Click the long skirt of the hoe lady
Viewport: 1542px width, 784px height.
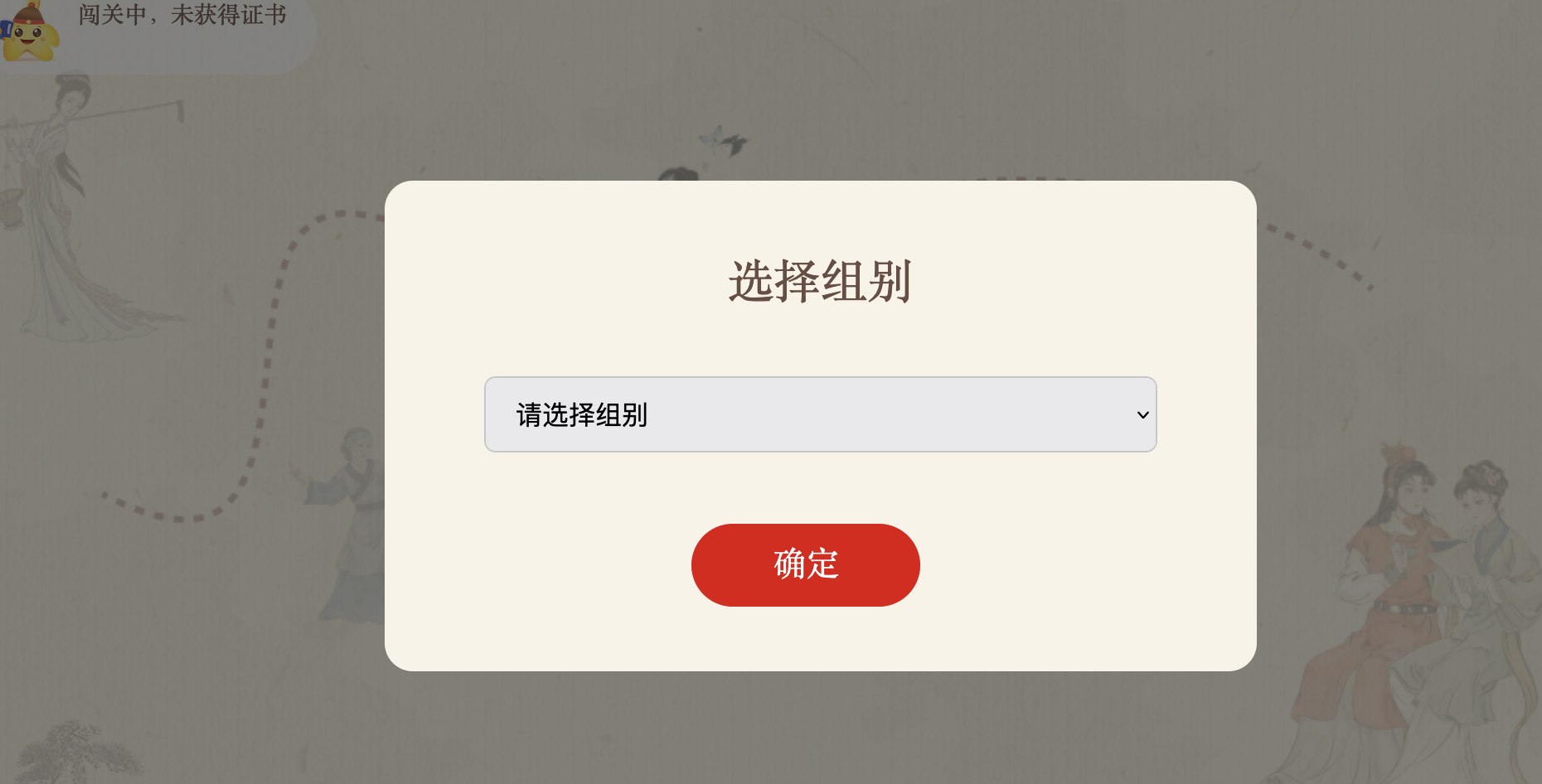pos(83,282)
